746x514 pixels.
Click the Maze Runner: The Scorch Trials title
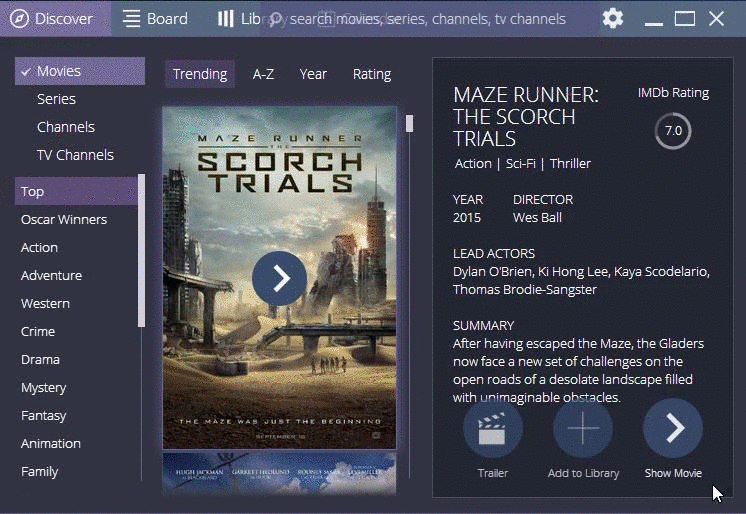click(526, 117)
